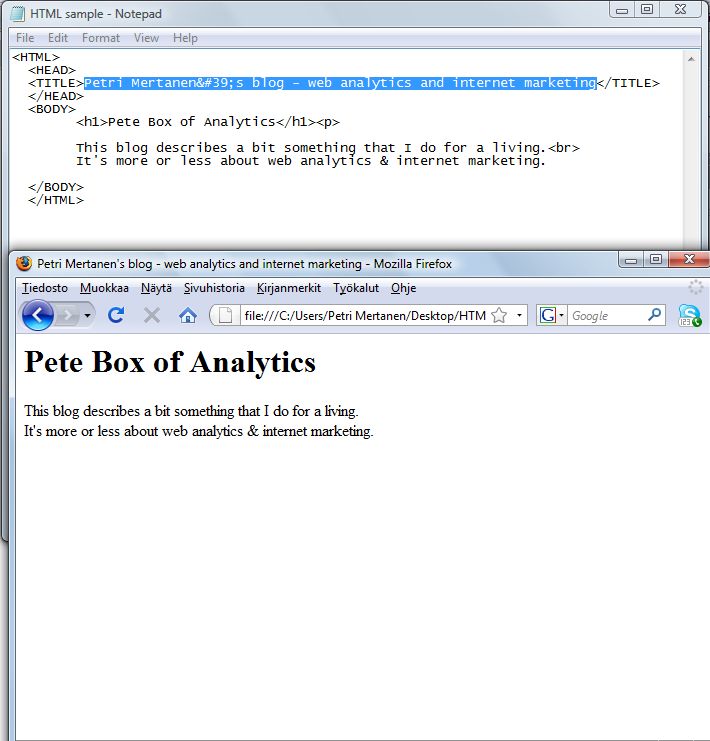Click the search magnifier icon
Image resolution: width=710 pixels, height=741 pixels.
pos(655,315)
